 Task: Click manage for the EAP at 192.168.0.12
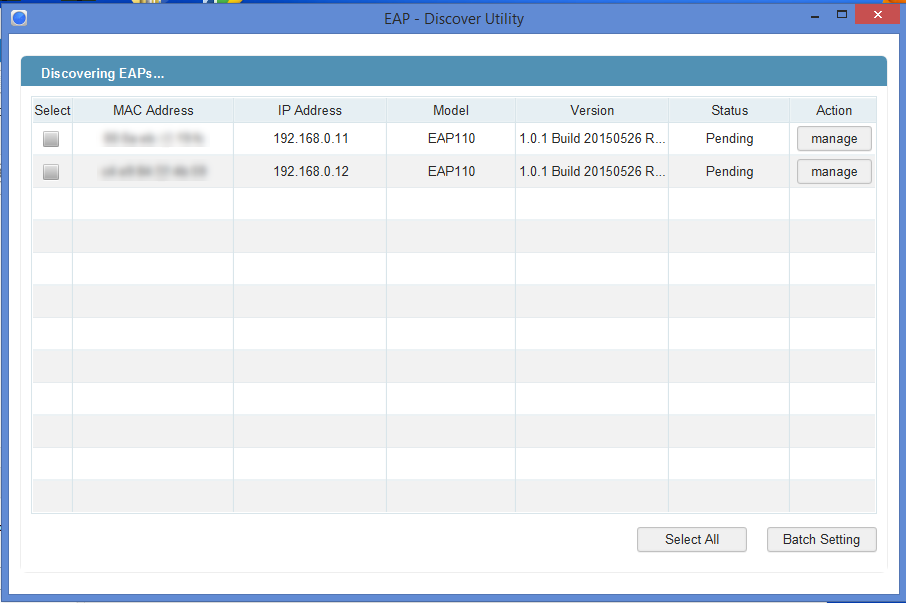pos(834,171)
